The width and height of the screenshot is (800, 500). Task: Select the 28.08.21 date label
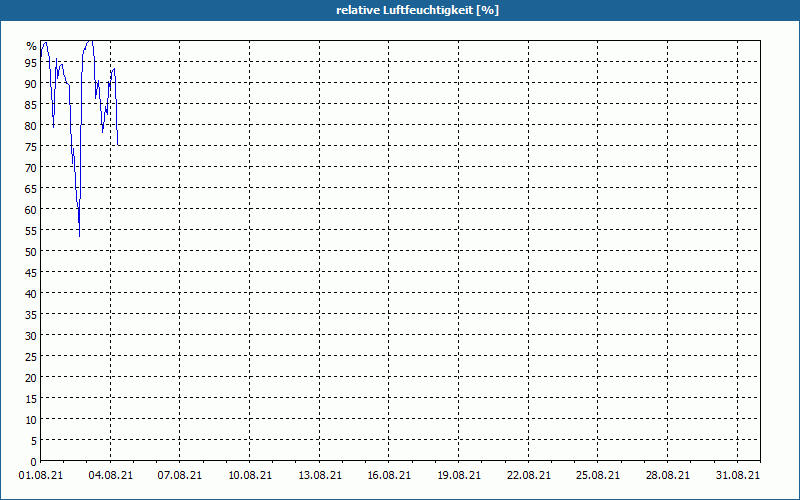[668, 475]
